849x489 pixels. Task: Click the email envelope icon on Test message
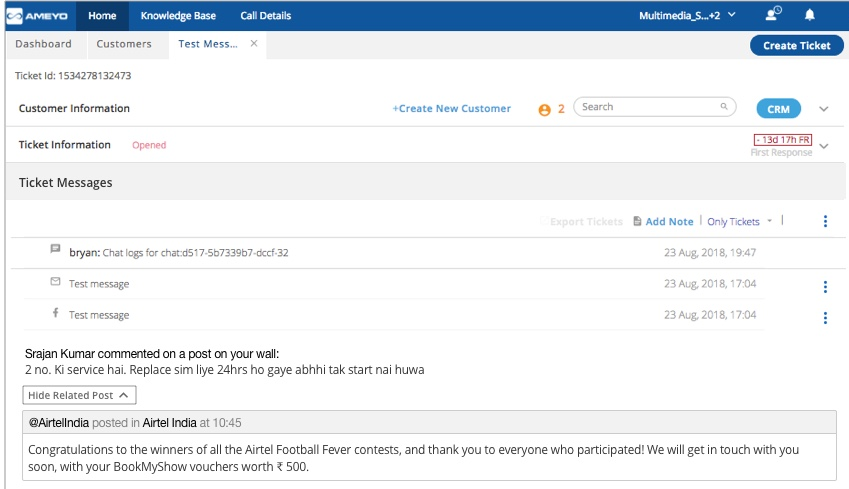point(55,281)
